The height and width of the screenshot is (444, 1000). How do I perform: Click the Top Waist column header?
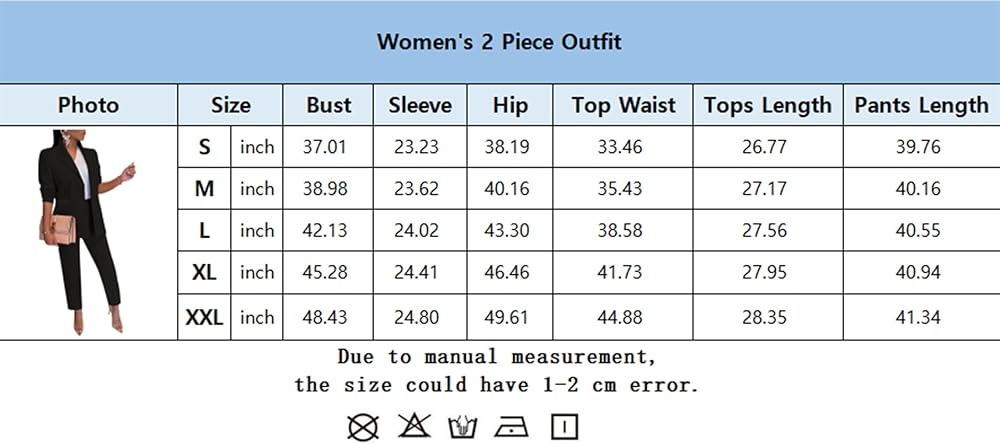pyautogui.click(x=623, y=105)
